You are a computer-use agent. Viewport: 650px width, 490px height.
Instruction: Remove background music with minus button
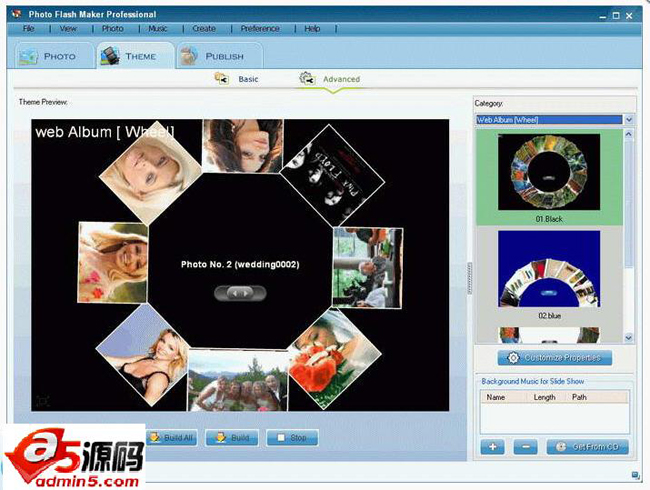[x=525, y=446]
